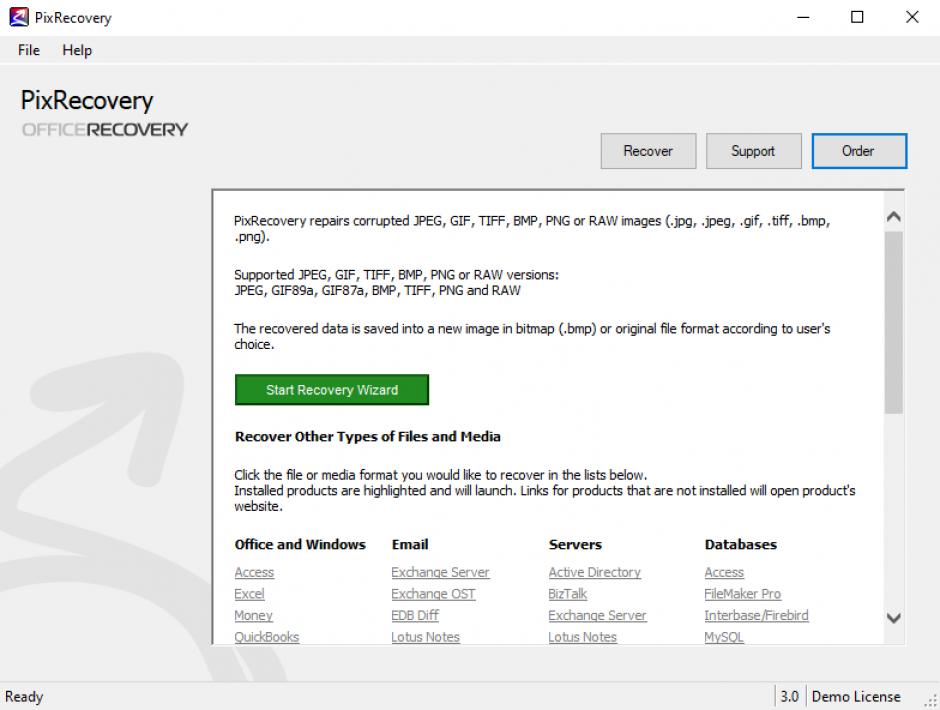Close the PixRecovery window
This screenshot has height=710, width=940.
click(912, 17)
